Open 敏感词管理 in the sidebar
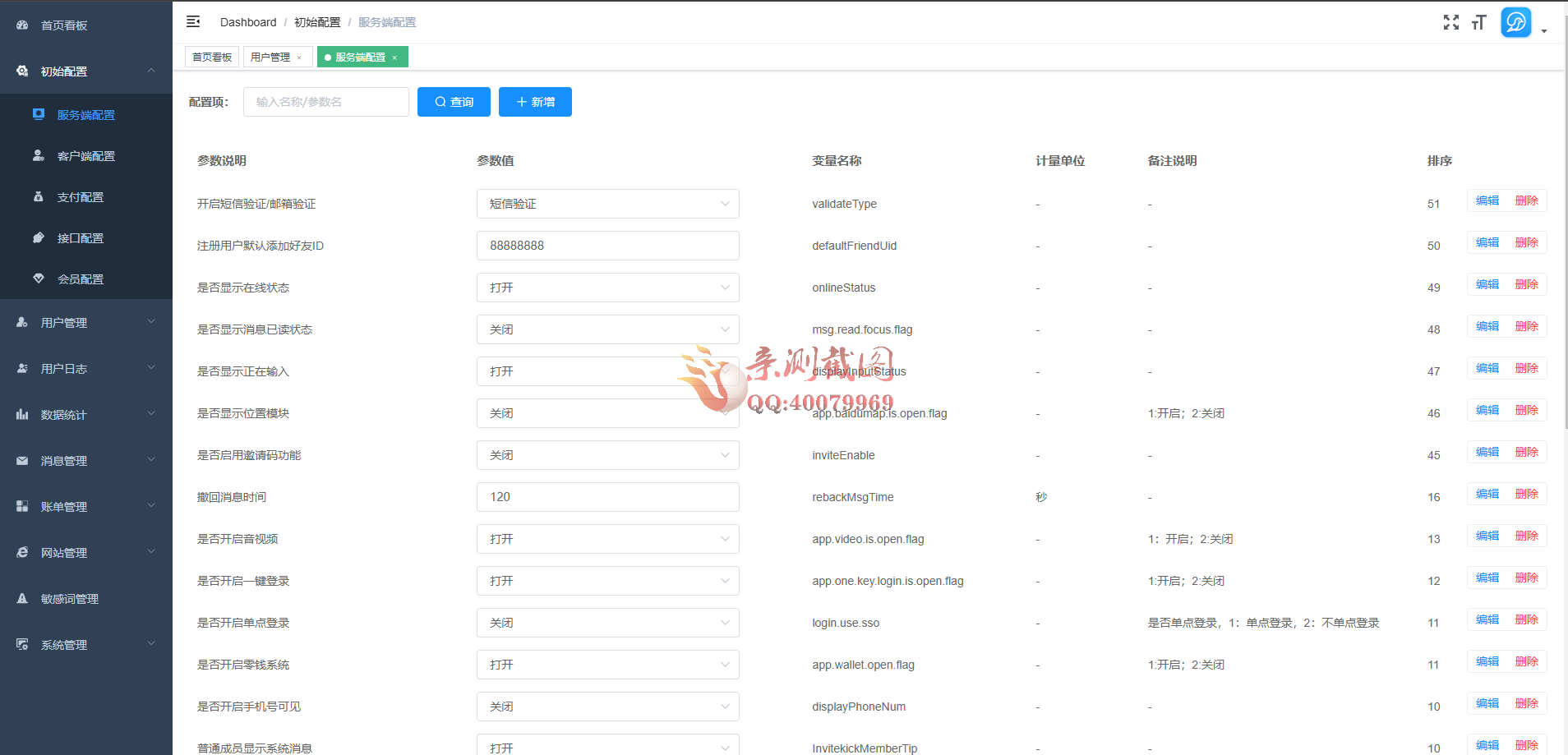This screenshot has height=755, width=1568. coord(70,599)
